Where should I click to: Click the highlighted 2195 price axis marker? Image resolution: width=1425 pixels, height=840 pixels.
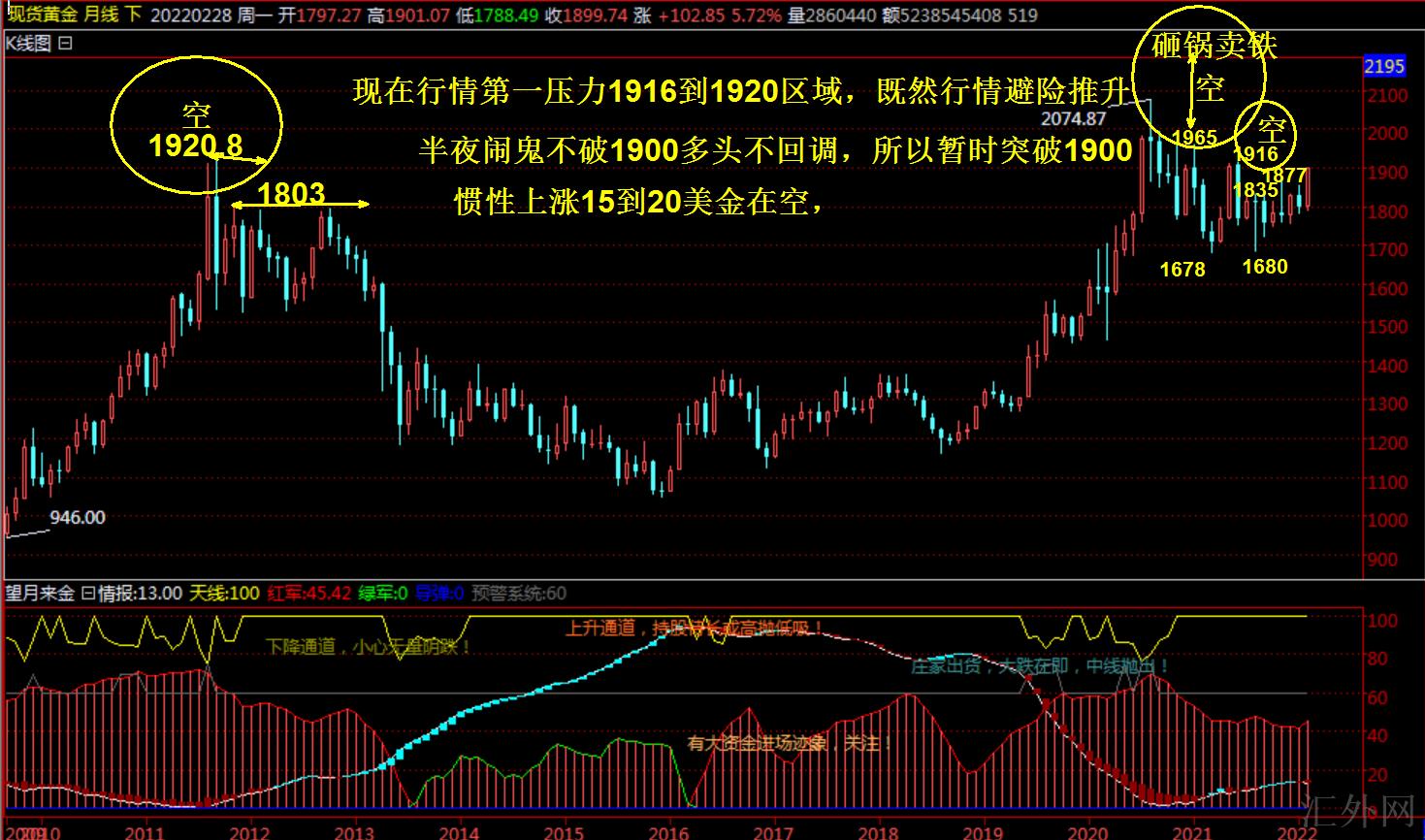(x=1384, y=66)
